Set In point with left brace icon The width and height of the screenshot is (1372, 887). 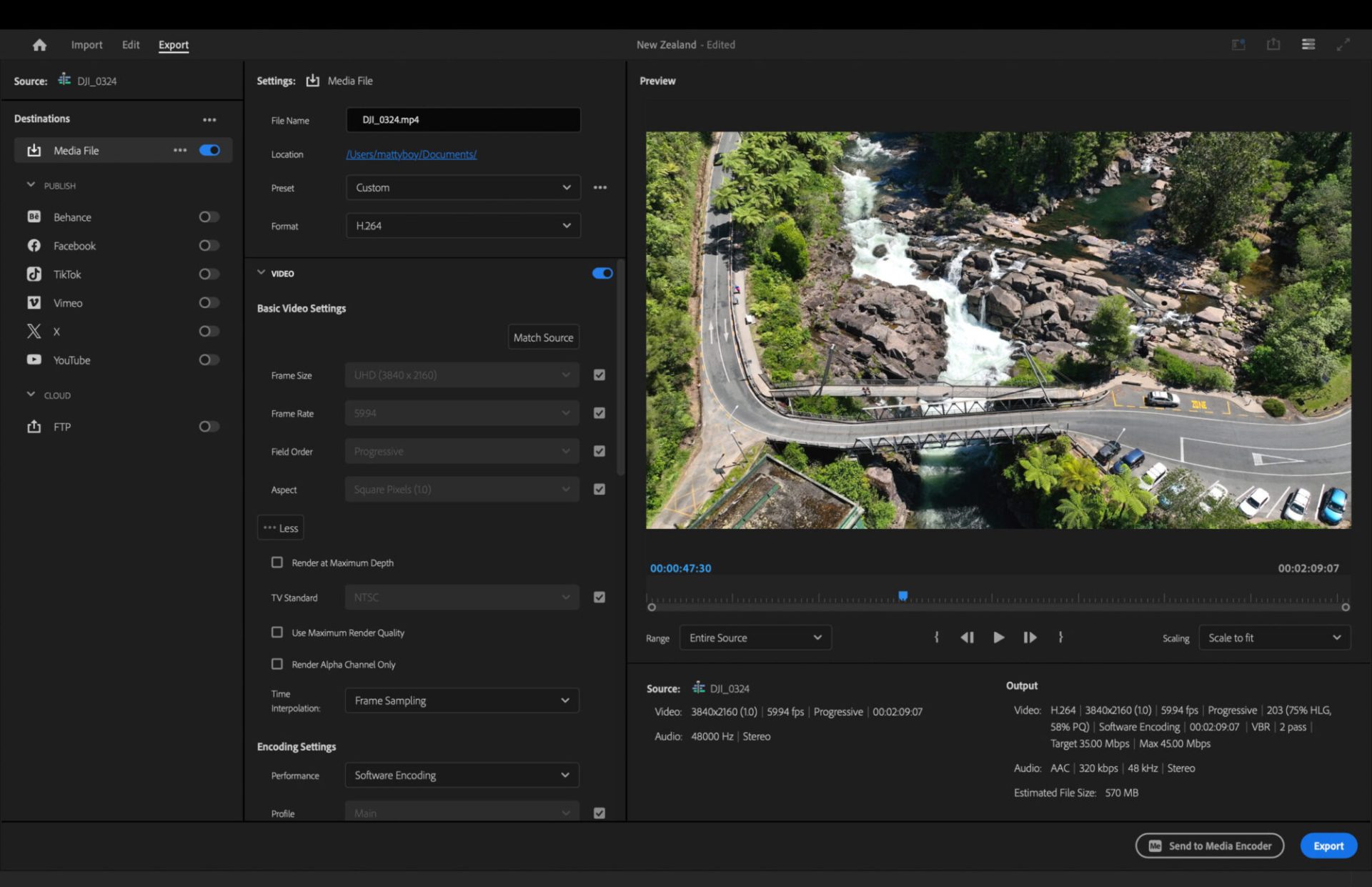[936, 637]
